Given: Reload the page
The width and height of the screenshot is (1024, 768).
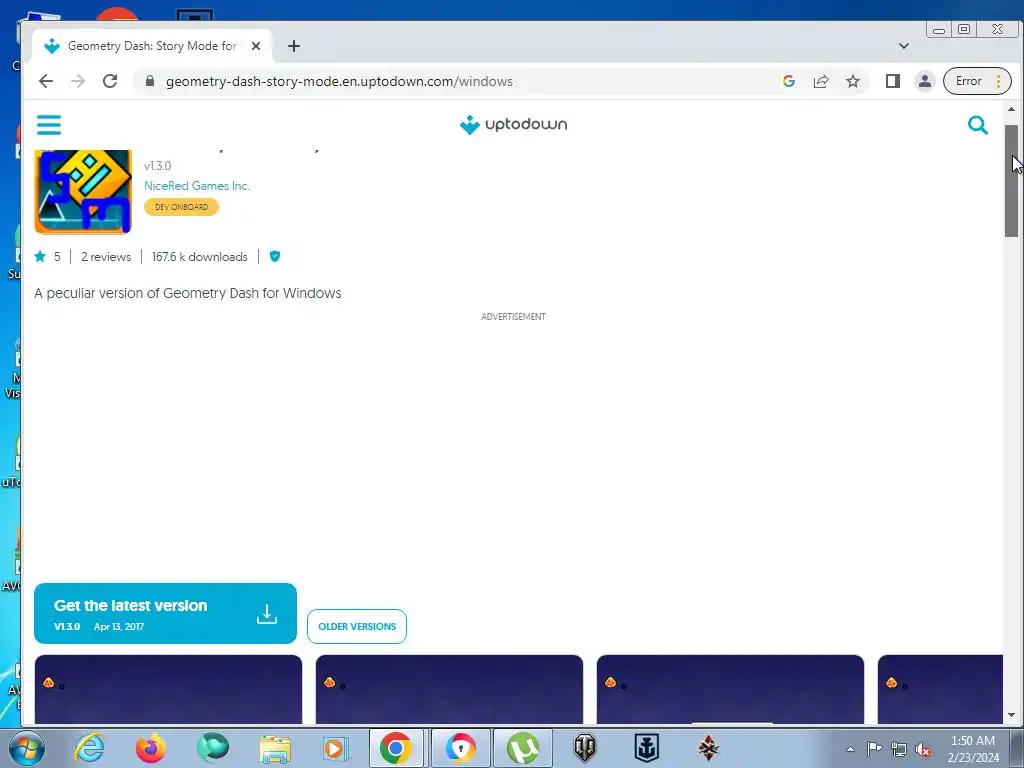Looking at the screenshot, I should coord(110,81).
